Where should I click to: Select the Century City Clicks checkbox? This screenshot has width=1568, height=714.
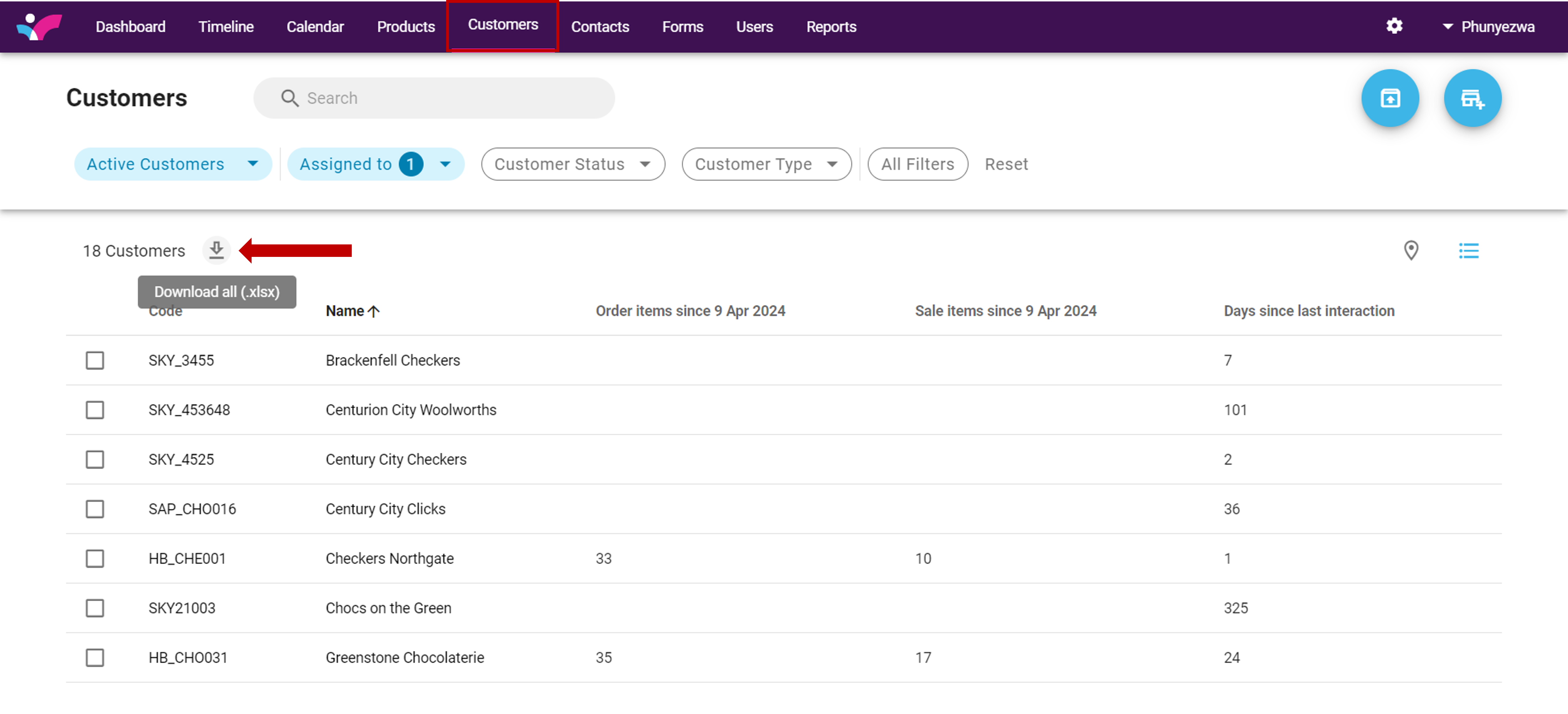(x=95, y=509)
